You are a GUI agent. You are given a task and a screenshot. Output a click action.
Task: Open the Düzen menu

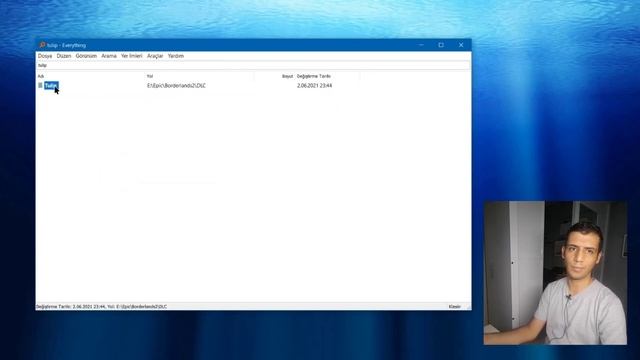pyautogui.click(x=64, y=56)
